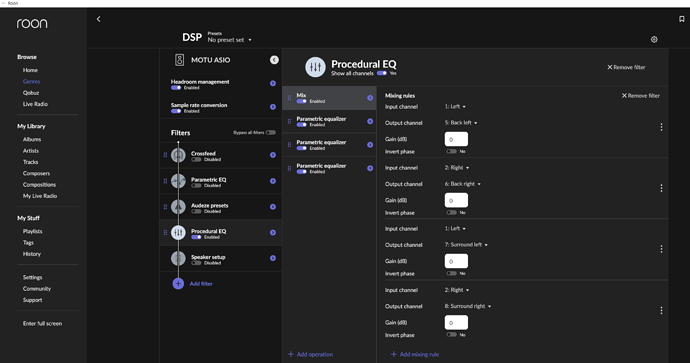Open Output channel 8: Surround right dropdown
The width and height of the screenshot is (690, 363).
click(x=468, y=306)
